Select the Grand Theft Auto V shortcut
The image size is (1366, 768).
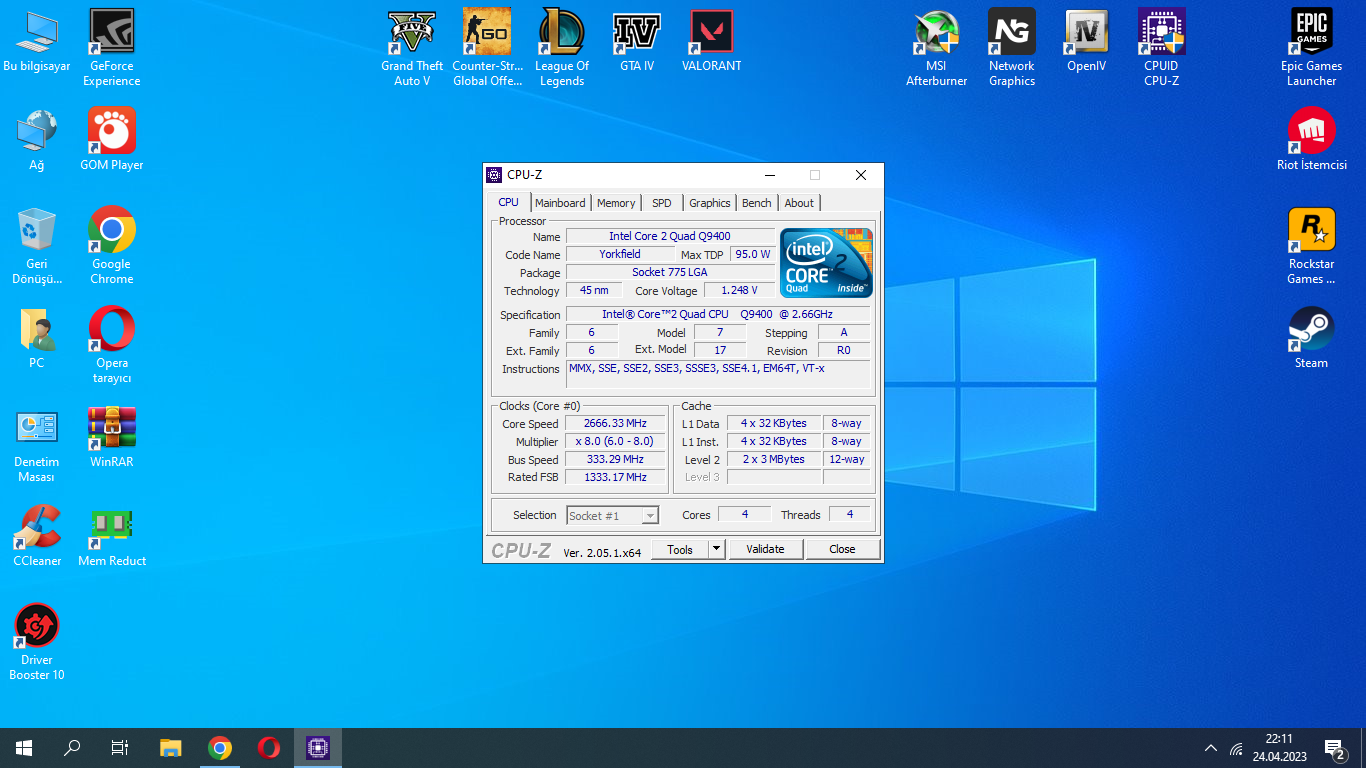pos(412,48)
